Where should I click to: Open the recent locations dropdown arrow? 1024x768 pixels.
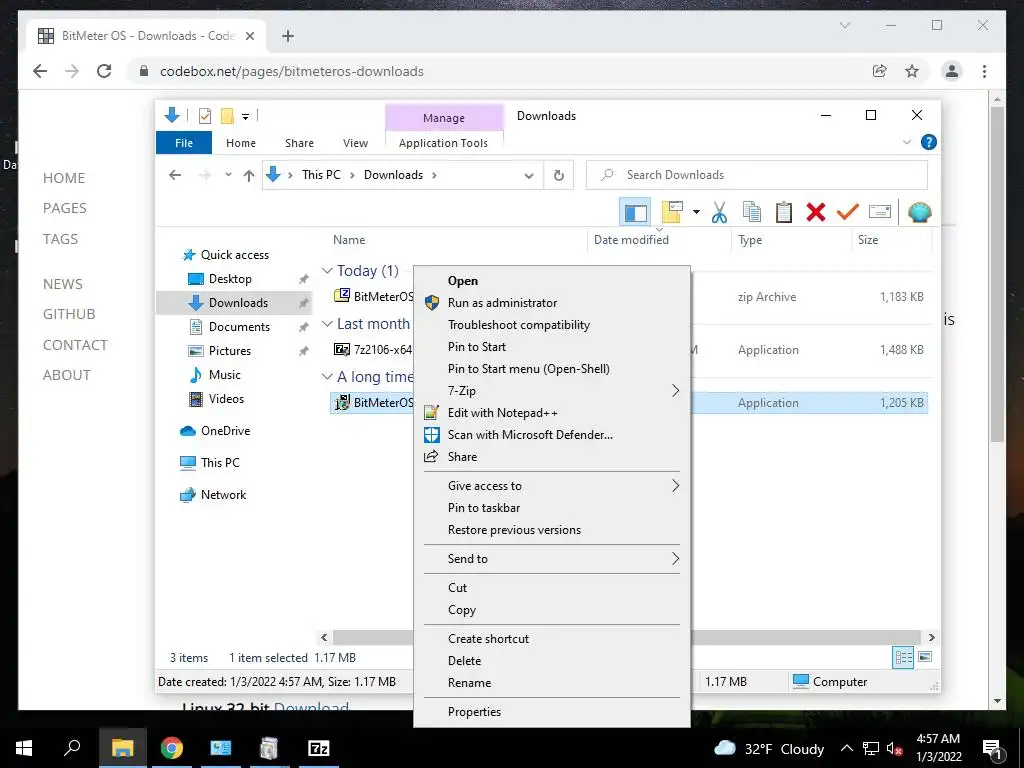(x=228, y=175)
